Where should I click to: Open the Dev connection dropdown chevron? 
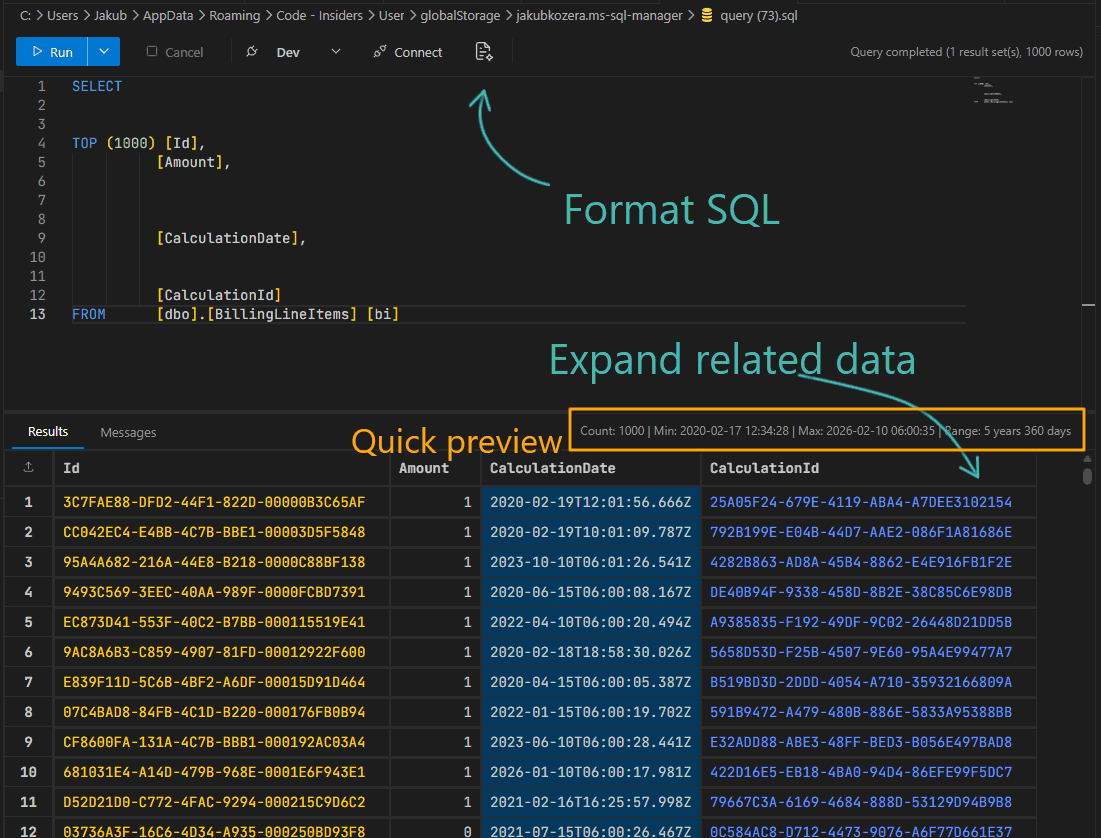point(334,51)
